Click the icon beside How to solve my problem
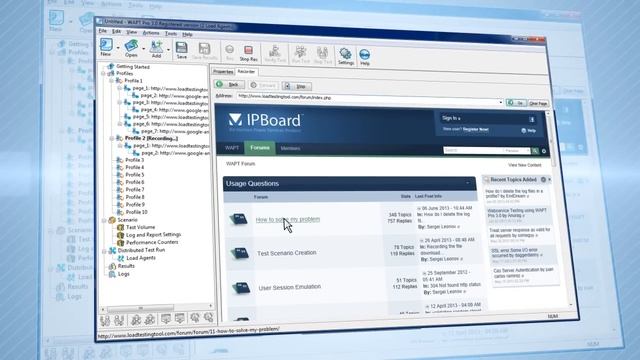Viewport: 640px width, 360px height. (239, 219)
